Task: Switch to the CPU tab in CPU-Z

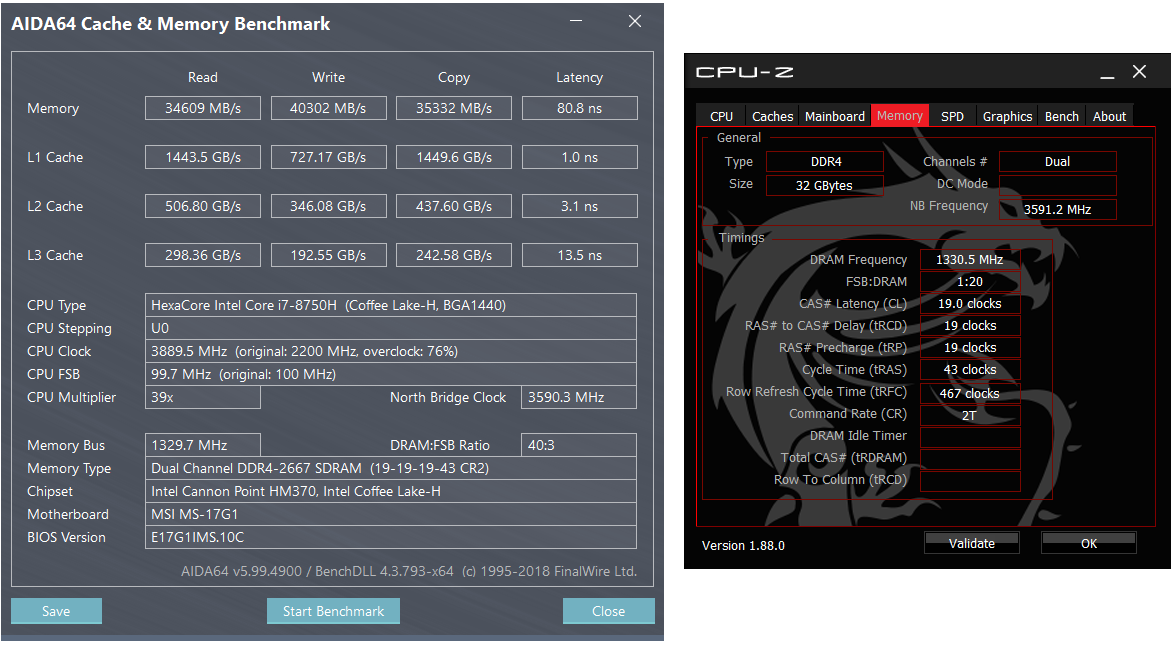Action: [722, 116]
